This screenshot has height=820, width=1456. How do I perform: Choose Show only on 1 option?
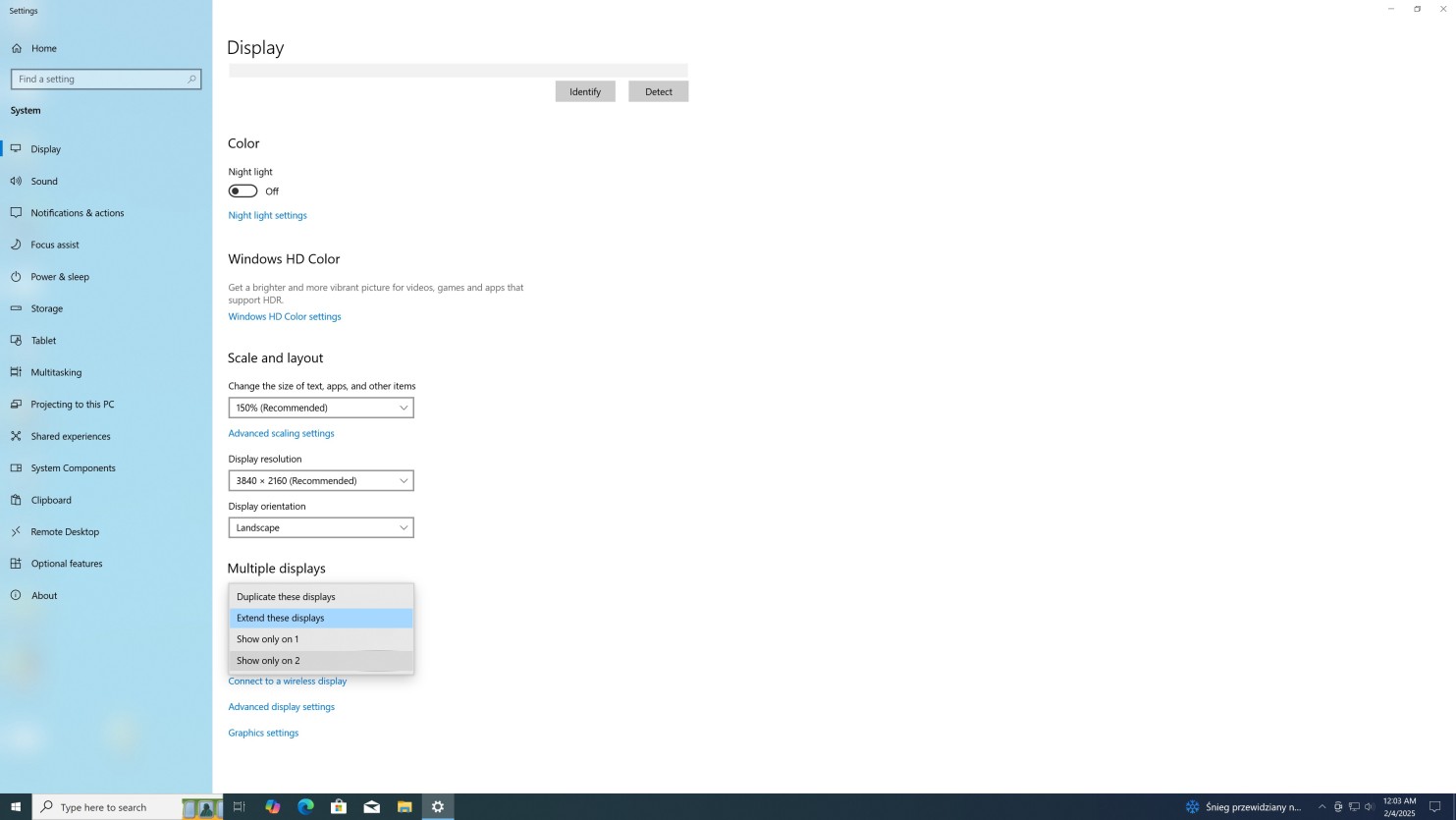click(321, 639)
